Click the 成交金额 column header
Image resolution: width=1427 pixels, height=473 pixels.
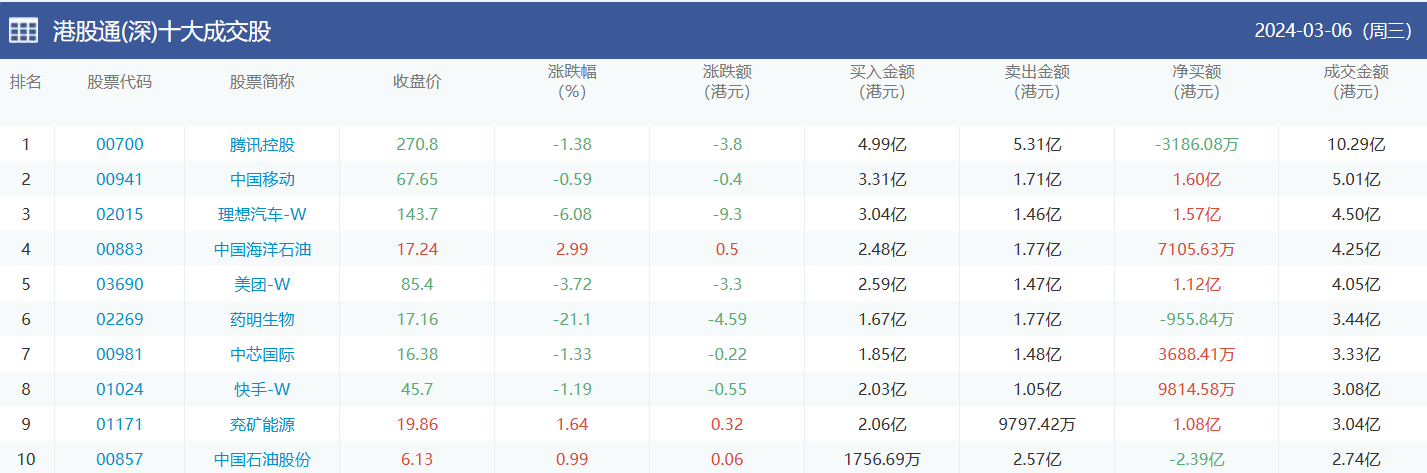(x=1356, y=82)
